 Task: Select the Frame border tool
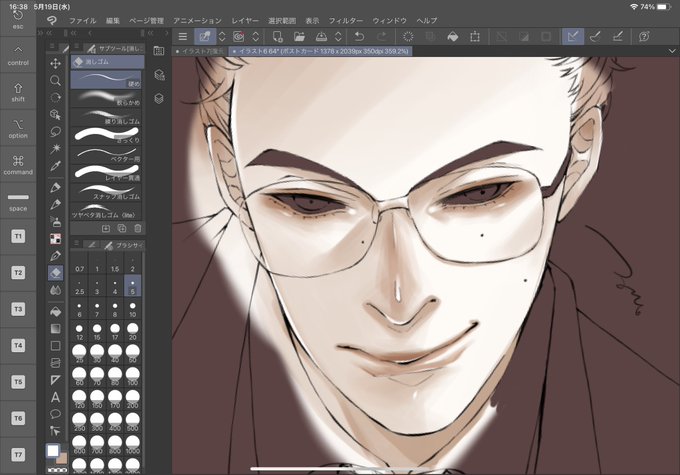(x=55, y=363)
